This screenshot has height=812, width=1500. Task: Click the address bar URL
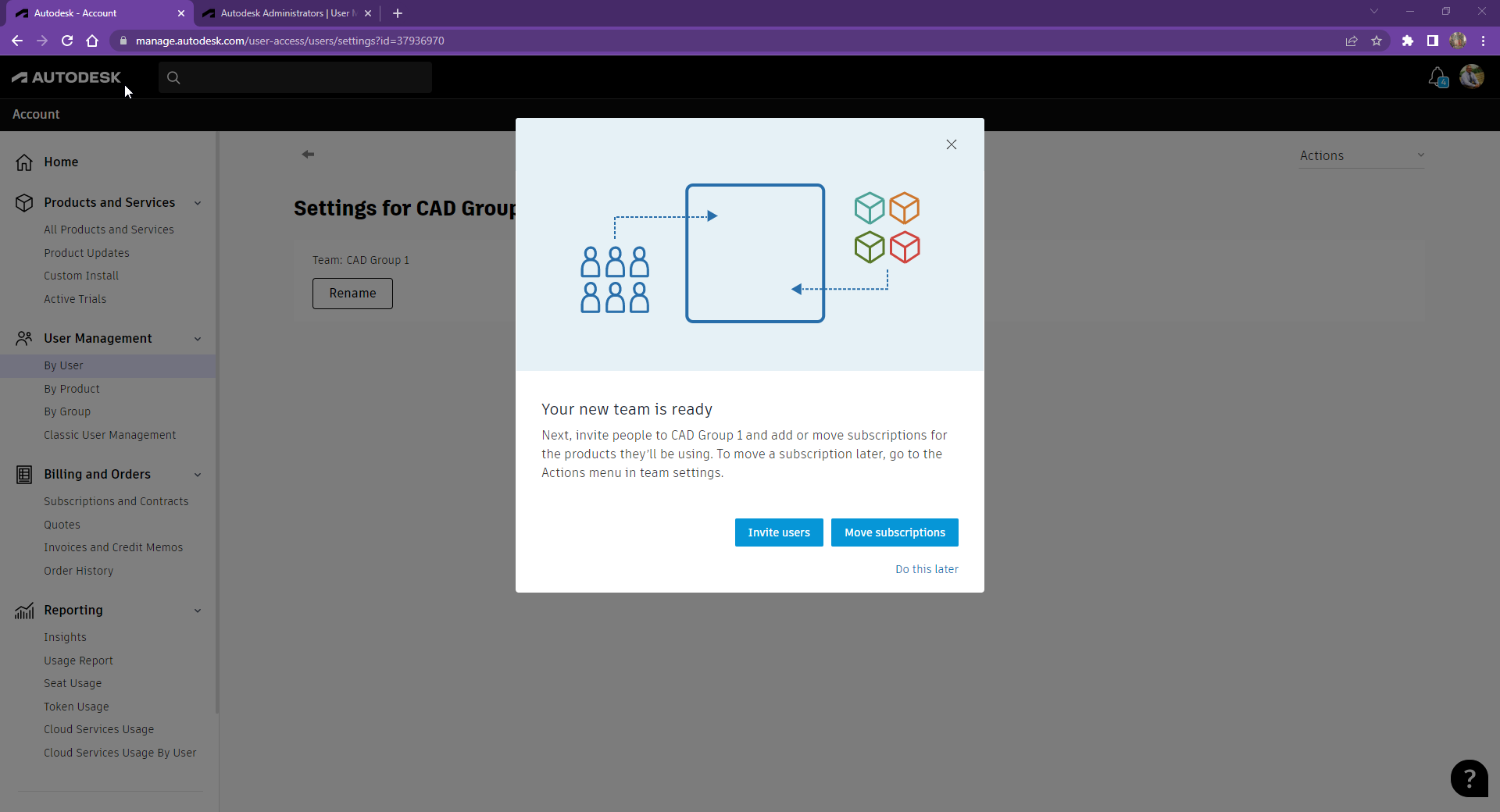click(290, 41)
